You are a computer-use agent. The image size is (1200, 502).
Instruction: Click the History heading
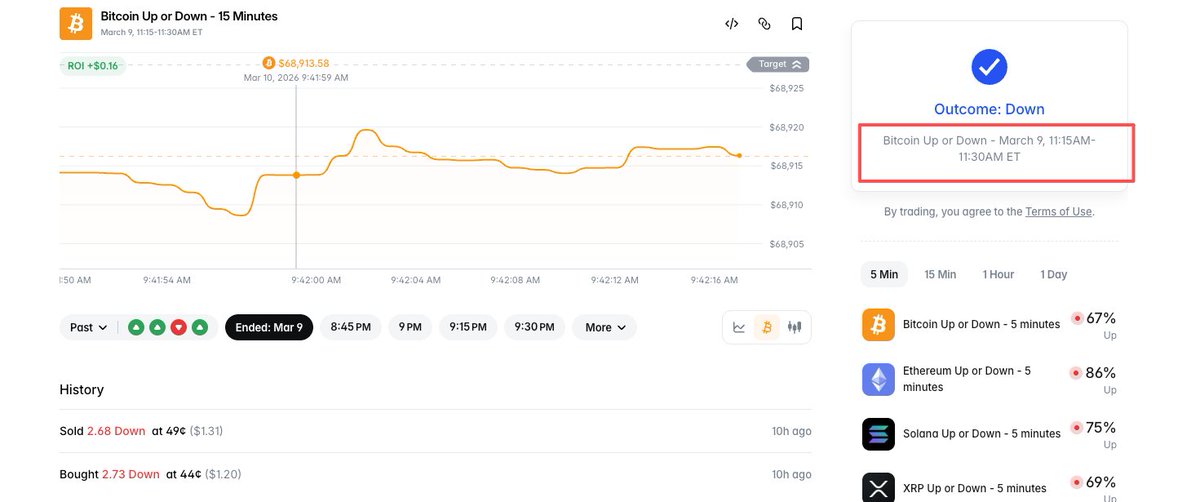(82, 389)
